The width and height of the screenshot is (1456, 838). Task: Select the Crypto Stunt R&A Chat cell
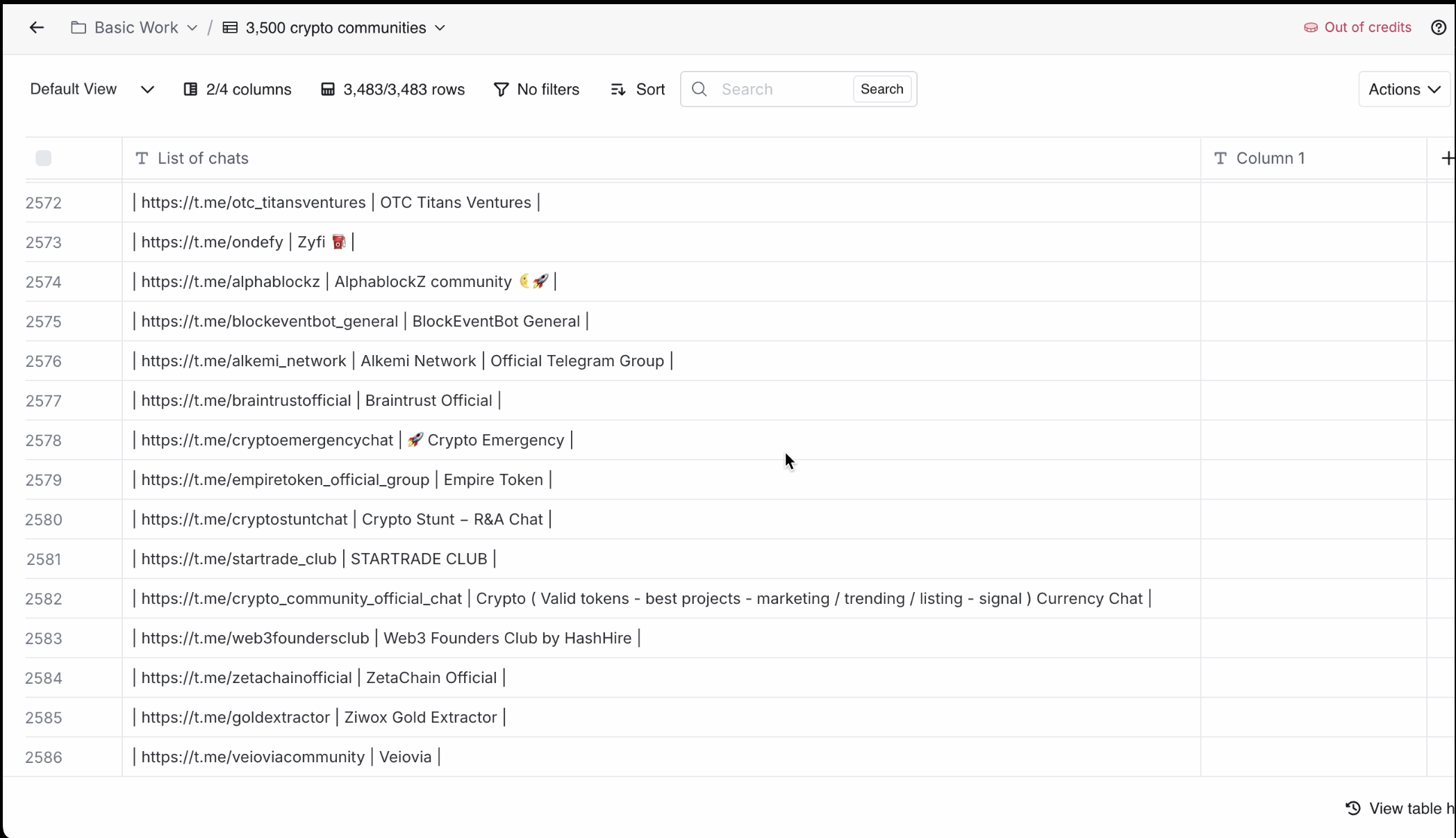(661, 520)
